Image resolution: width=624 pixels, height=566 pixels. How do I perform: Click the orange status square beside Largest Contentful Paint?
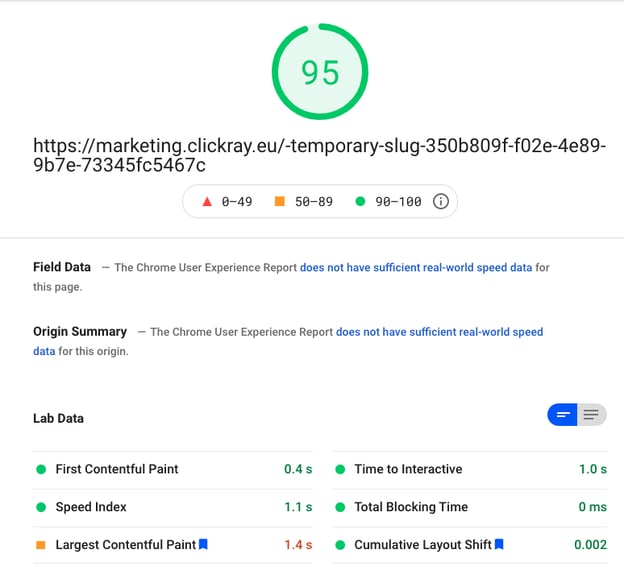point(41,545)
